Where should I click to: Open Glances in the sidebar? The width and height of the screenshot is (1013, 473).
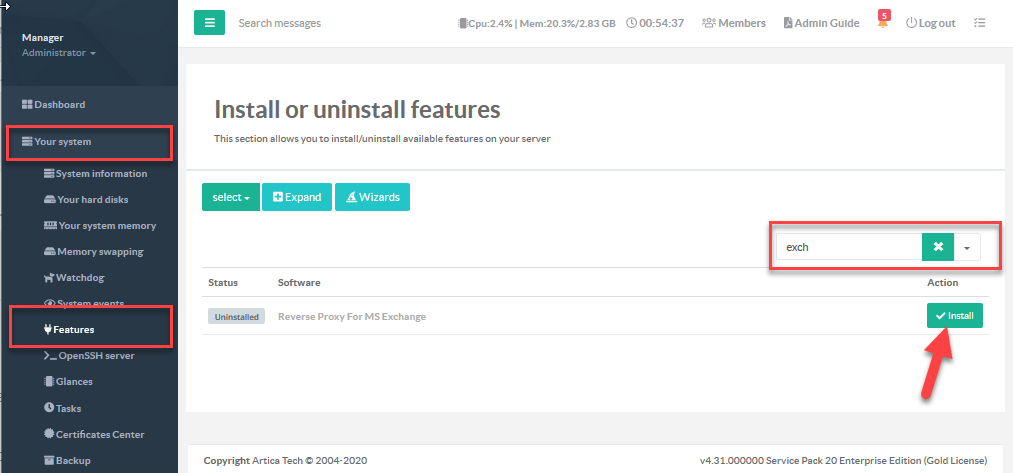click(74, 381)
